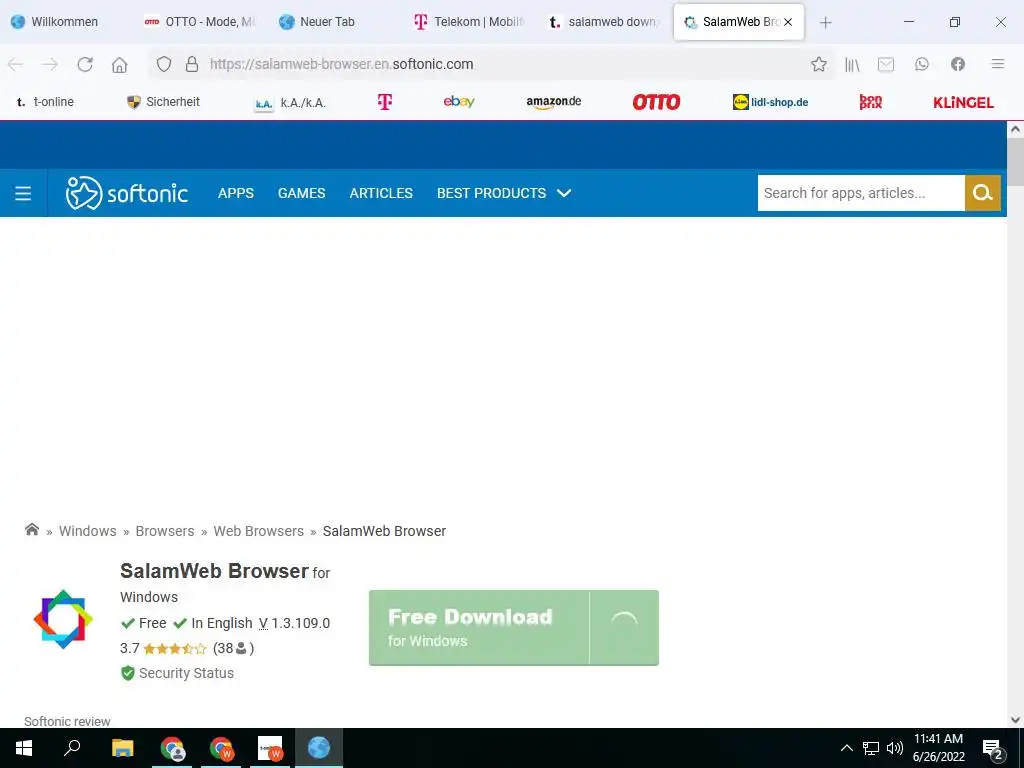Open the t-online bookmark
Image resolution: width=1024 pixels, height=768 pixels.
44,102
